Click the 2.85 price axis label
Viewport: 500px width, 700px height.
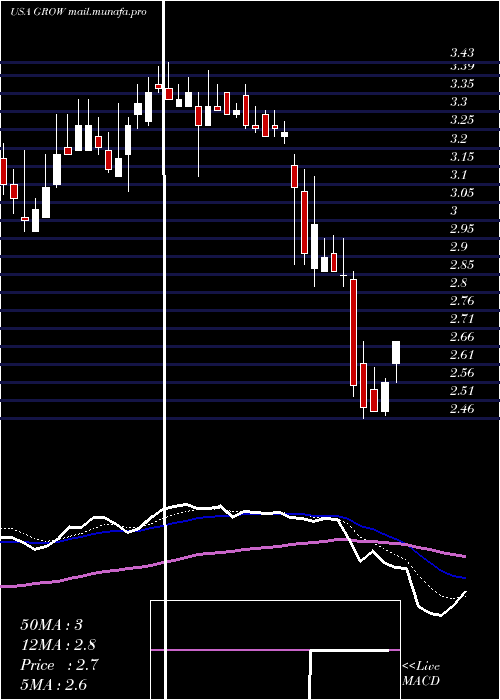pyautogui.click(x=462, y=265)
